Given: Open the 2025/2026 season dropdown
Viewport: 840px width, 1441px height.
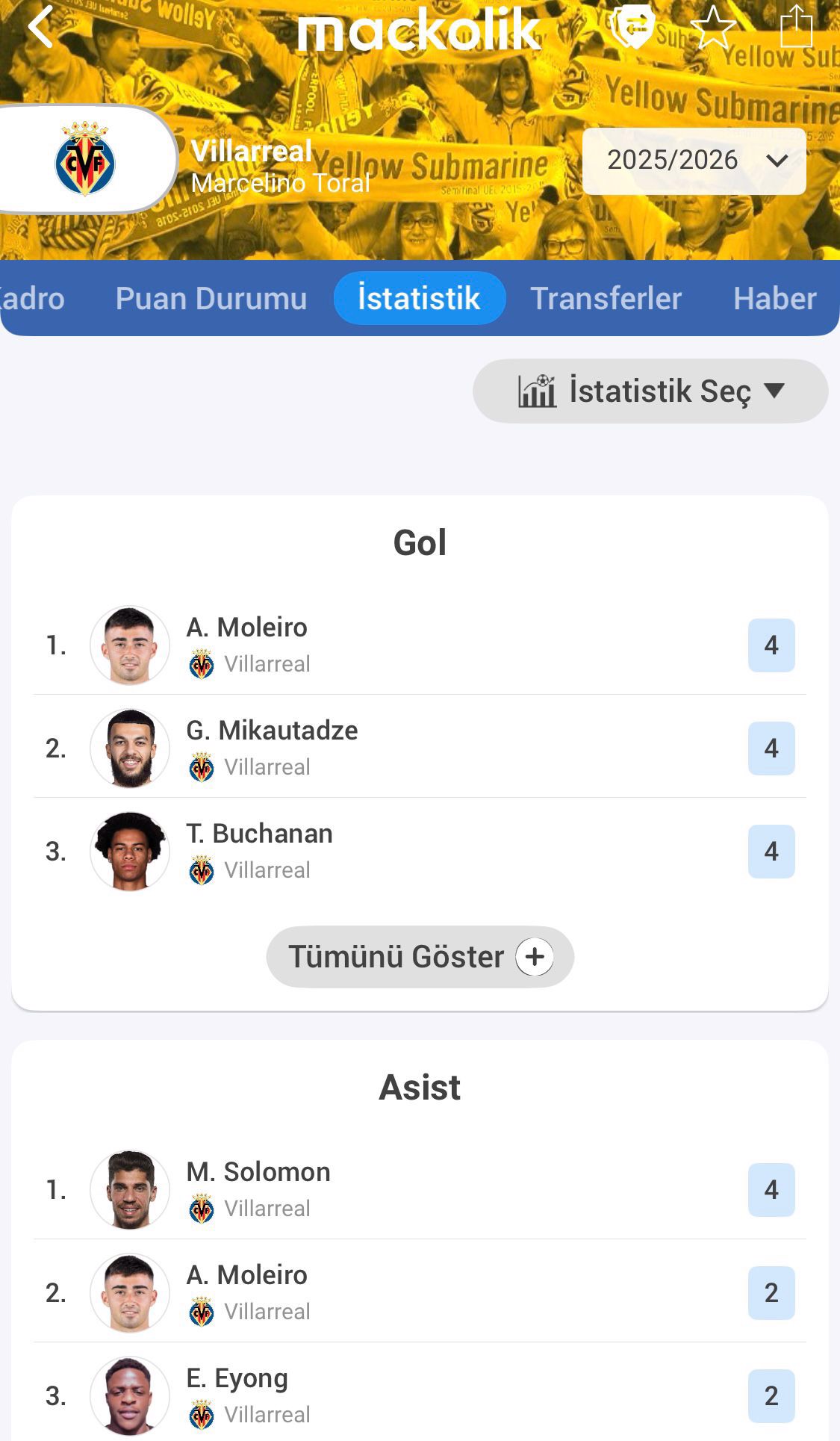Looking at the screenshot, I should [x=694, y=161].
